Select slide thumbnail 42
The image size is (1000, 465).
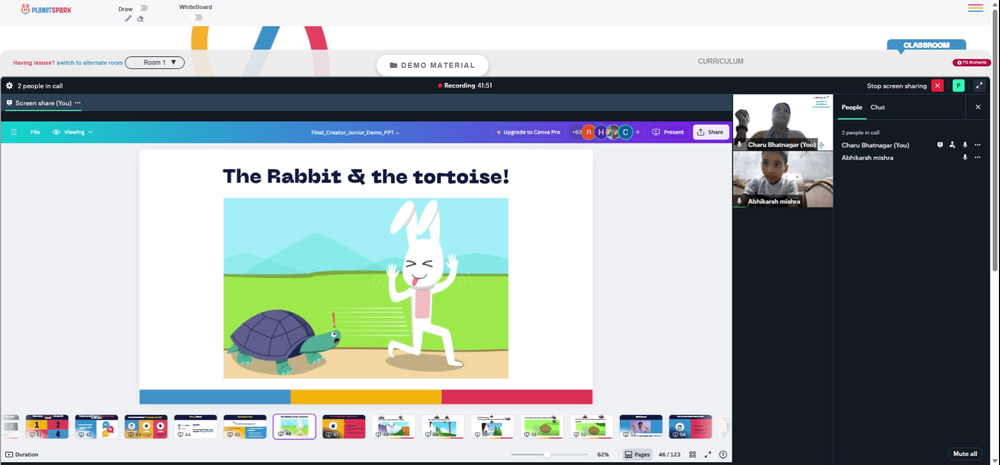pos(96,426)
